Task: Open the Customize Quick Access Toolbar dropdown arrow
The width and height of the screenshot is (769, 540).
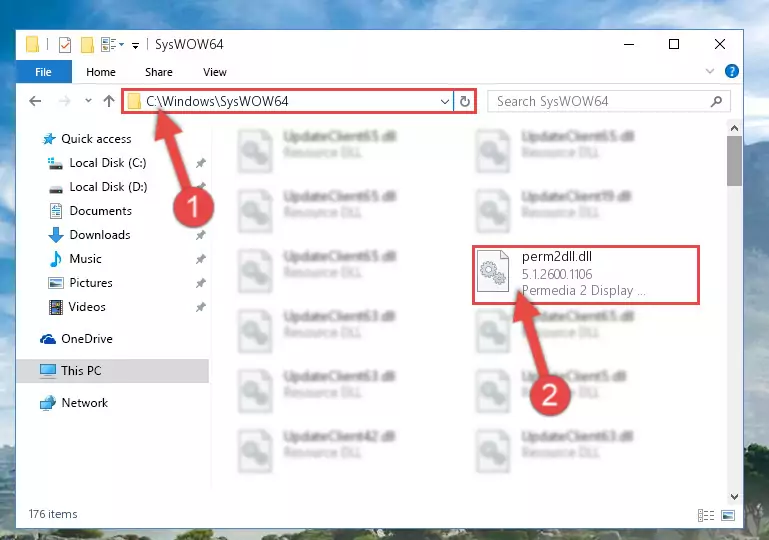Action: (135, 46)
